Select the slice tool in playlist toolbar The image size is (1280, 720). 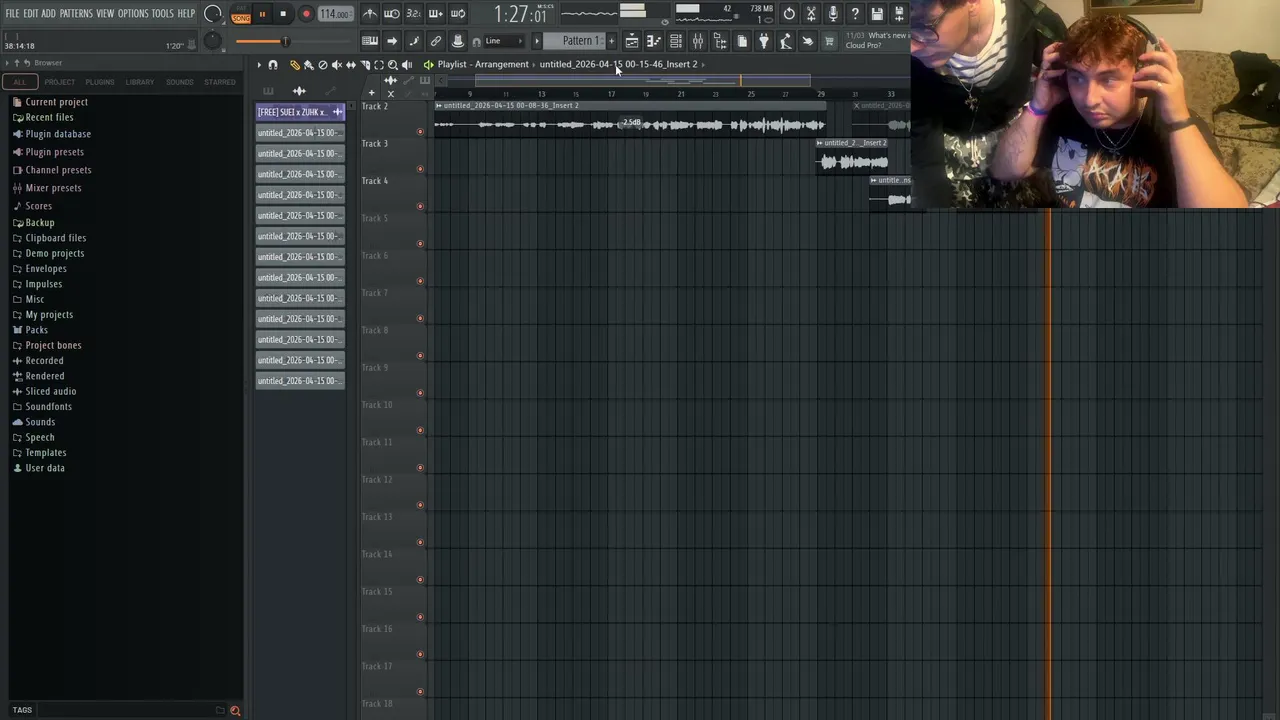click(x=364, y=65)
